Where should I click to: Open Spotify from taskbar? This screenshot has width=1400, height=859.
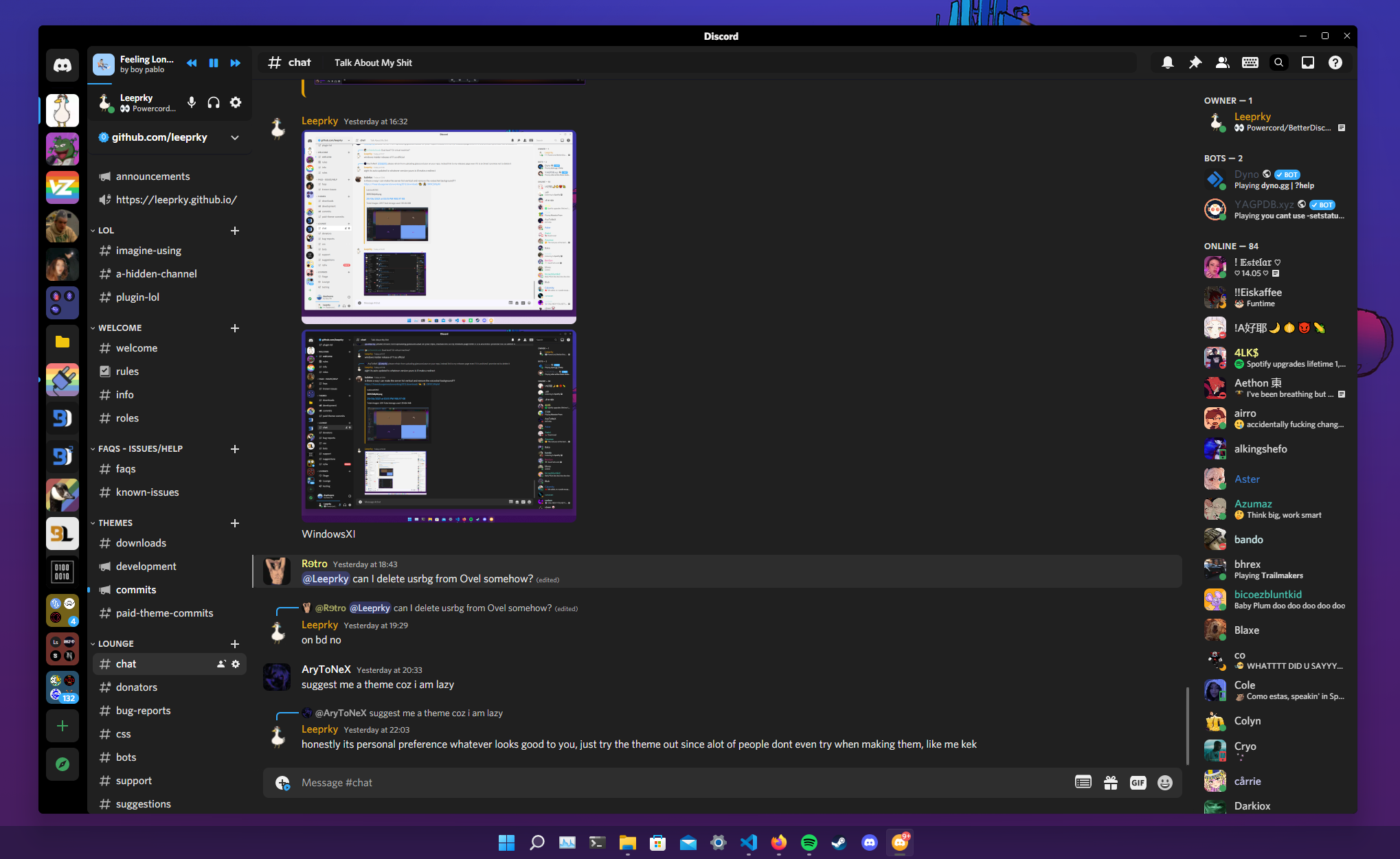click(x=809, y=843)
